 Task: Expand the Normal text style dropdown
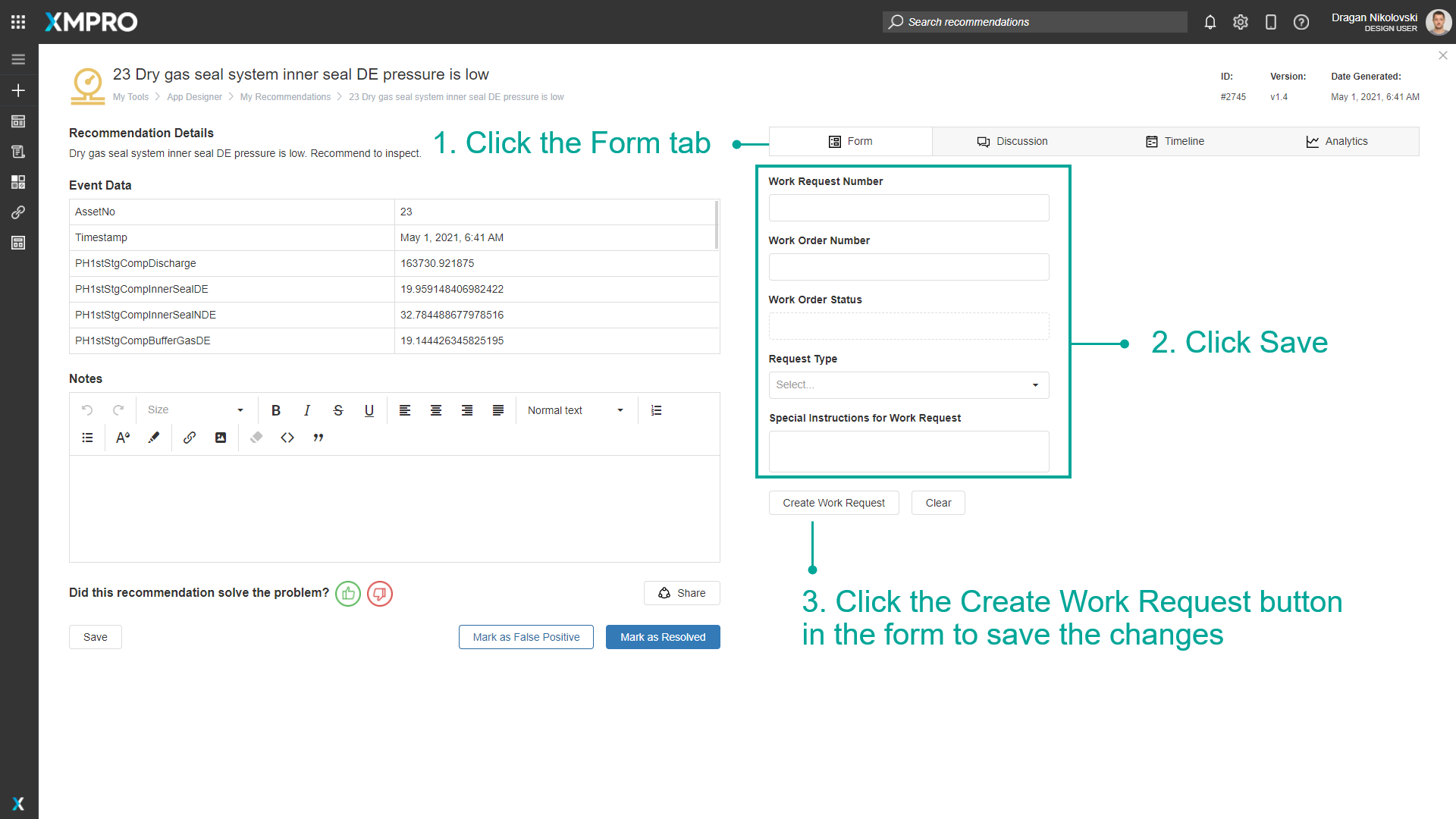coord(576,410)
